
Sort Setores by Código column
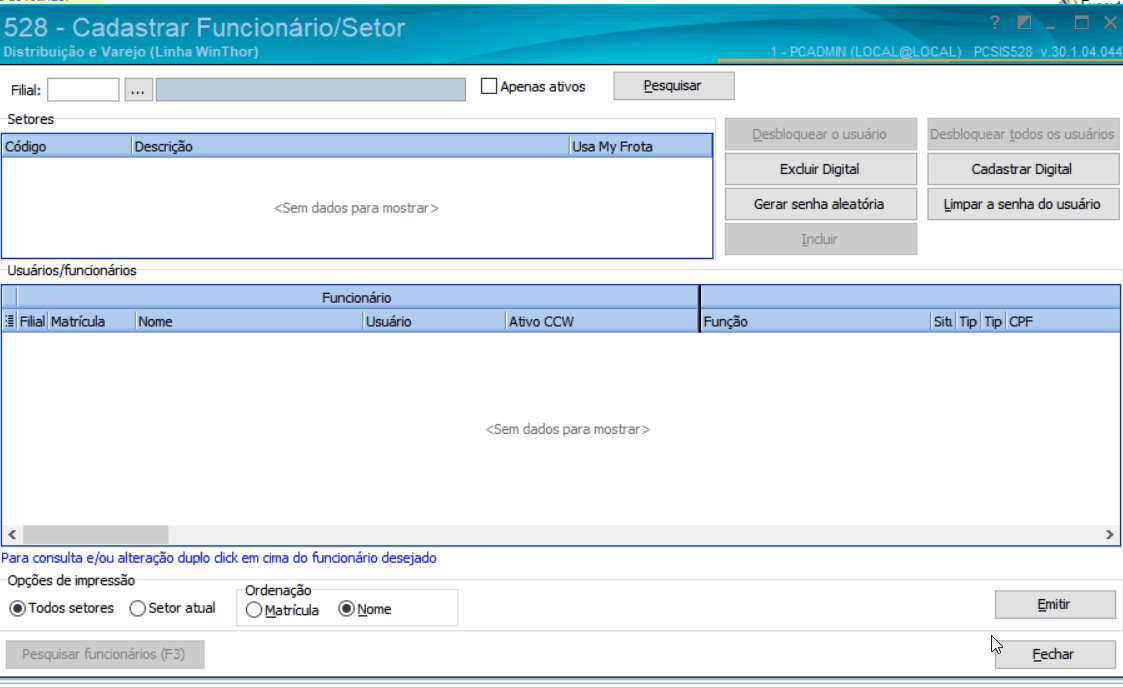(x=67, y=146)
